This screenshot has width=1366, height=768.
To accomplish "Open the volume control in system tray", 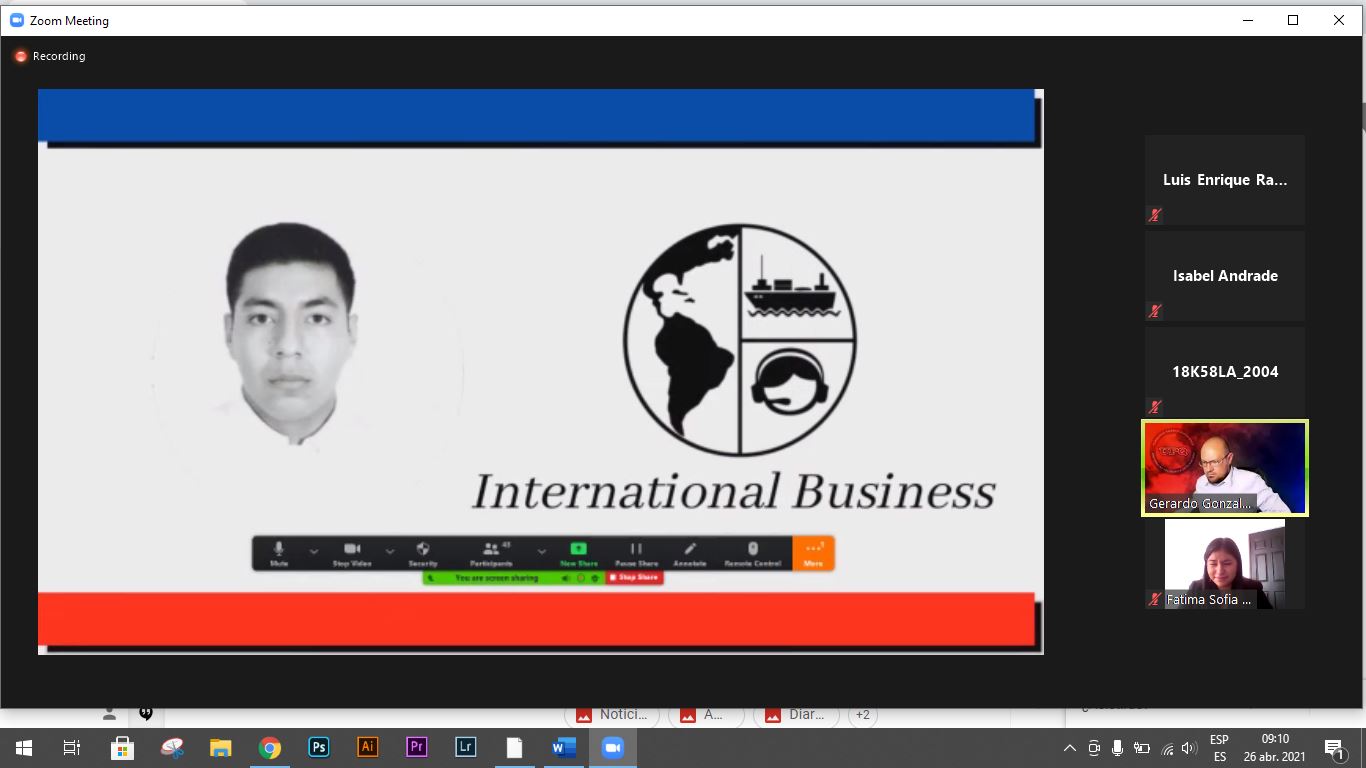I will coord(1189,748).
